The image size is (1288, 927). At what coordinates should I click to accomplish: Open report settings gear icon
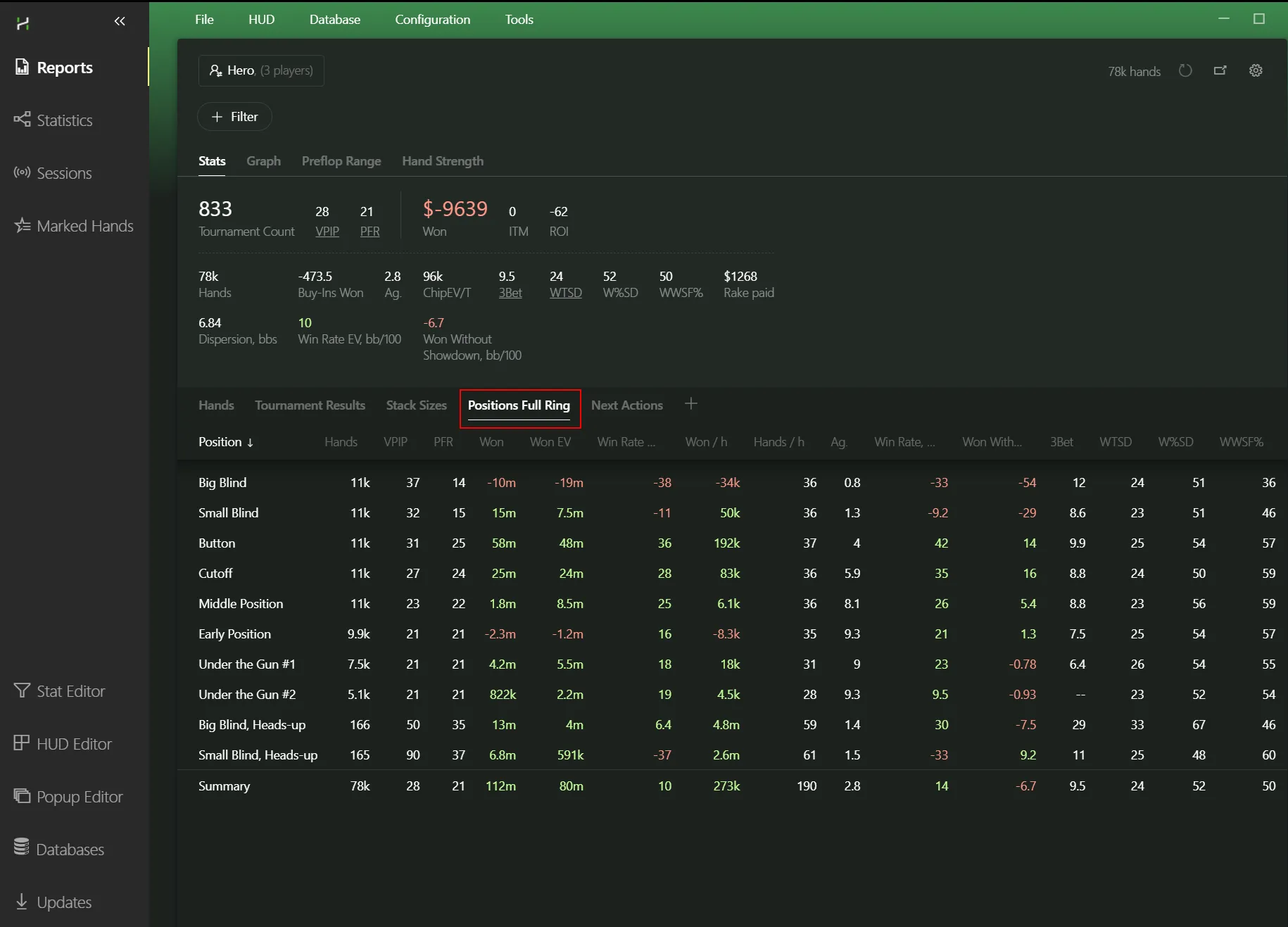pos(1256,70)
